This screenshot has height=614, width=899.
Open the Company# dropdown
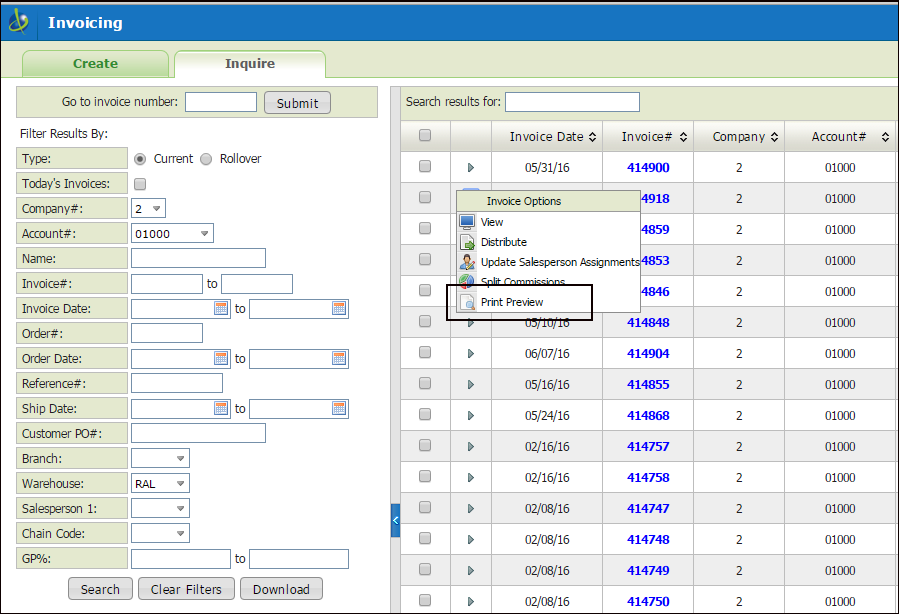[x=148, y=209]
